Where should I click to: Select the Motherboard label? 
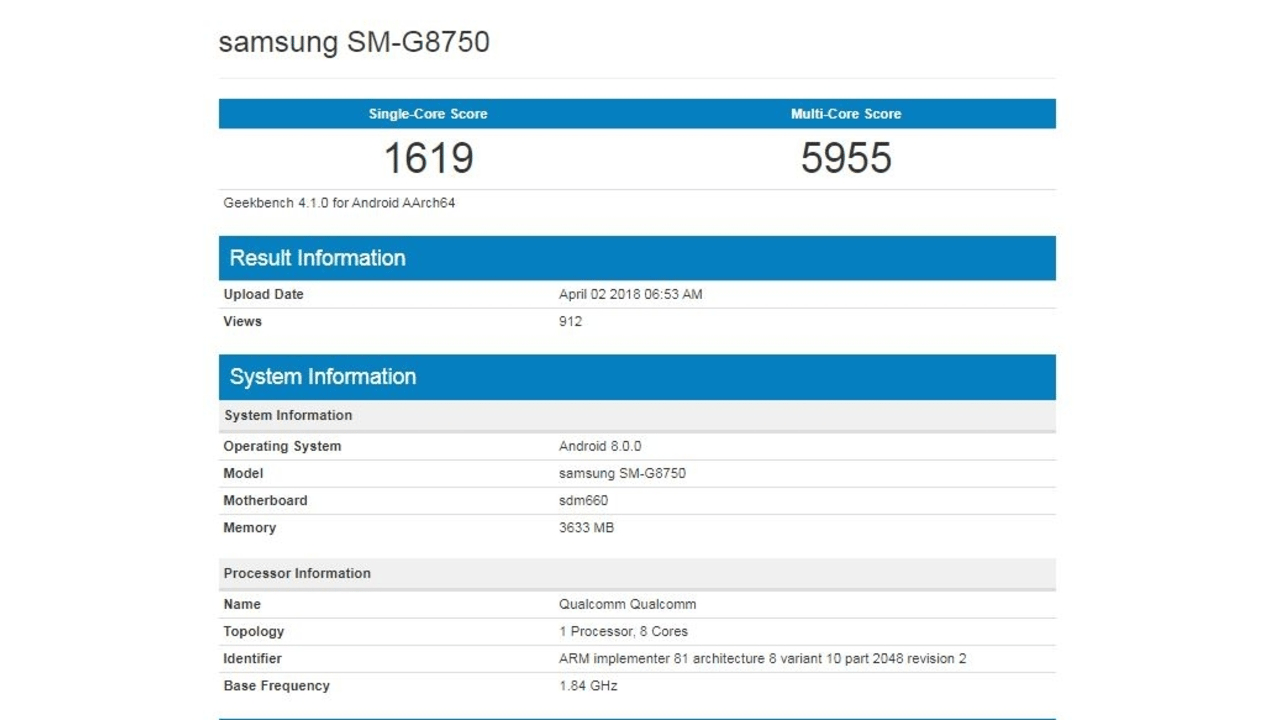265,500
